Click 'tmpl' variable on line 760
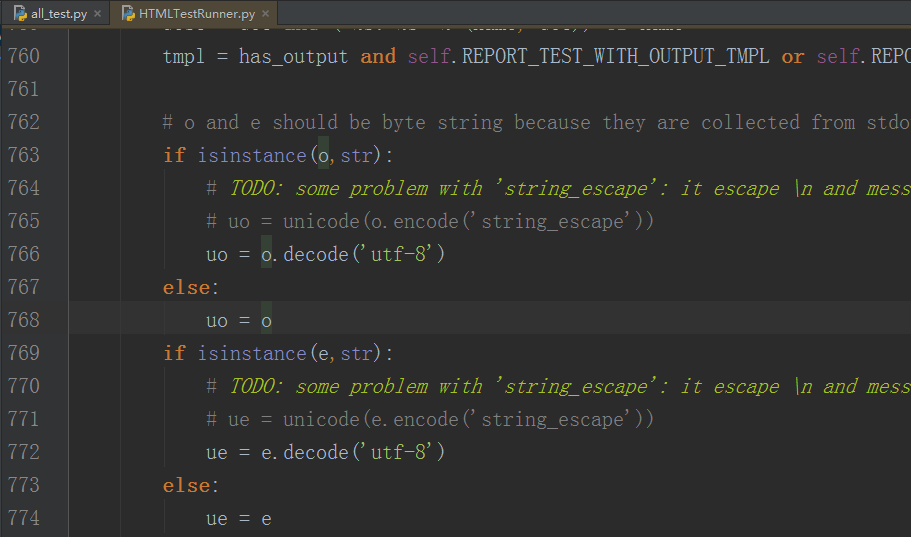 184,57
